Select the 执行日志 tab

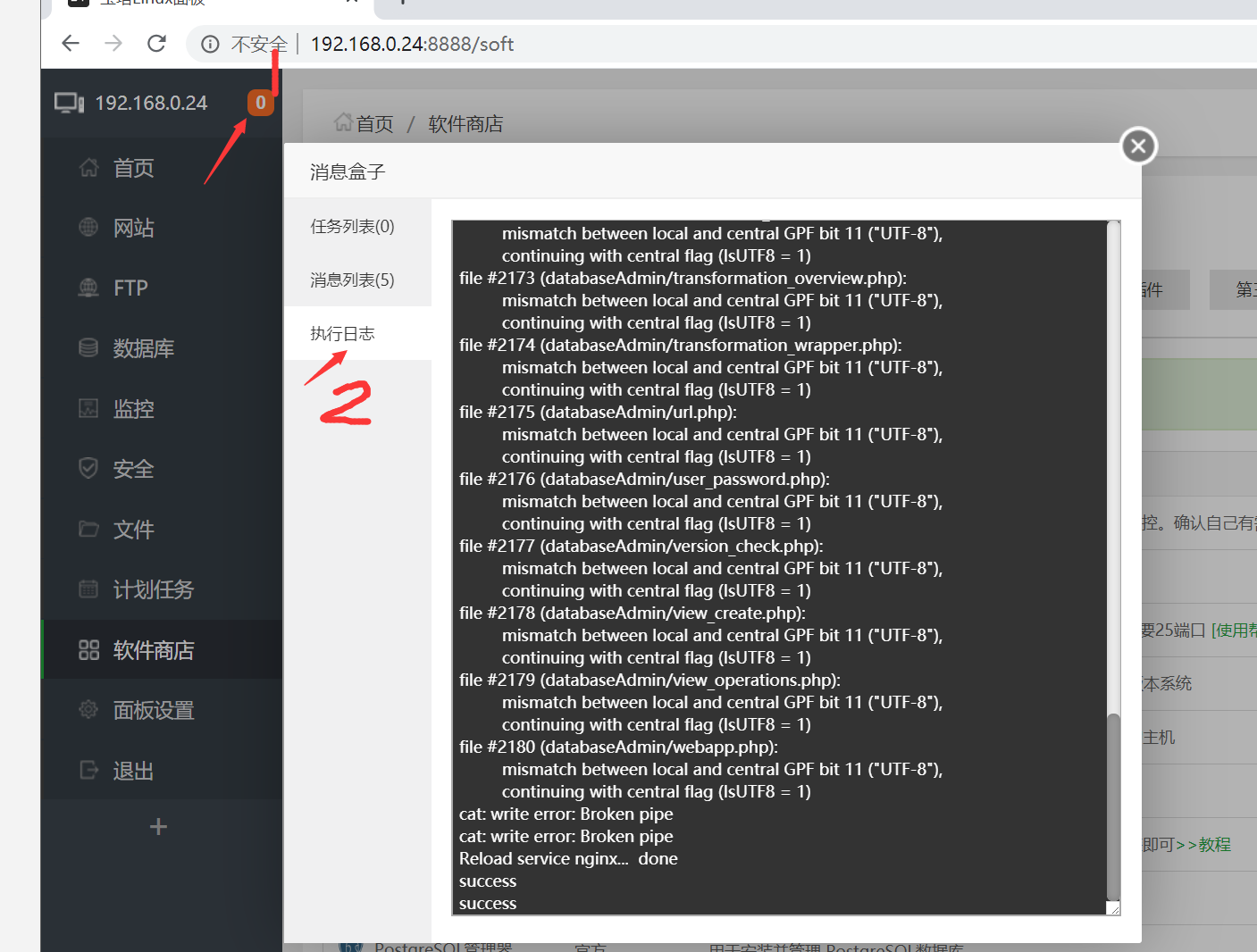pyautogui.click(x=357, y=333)
